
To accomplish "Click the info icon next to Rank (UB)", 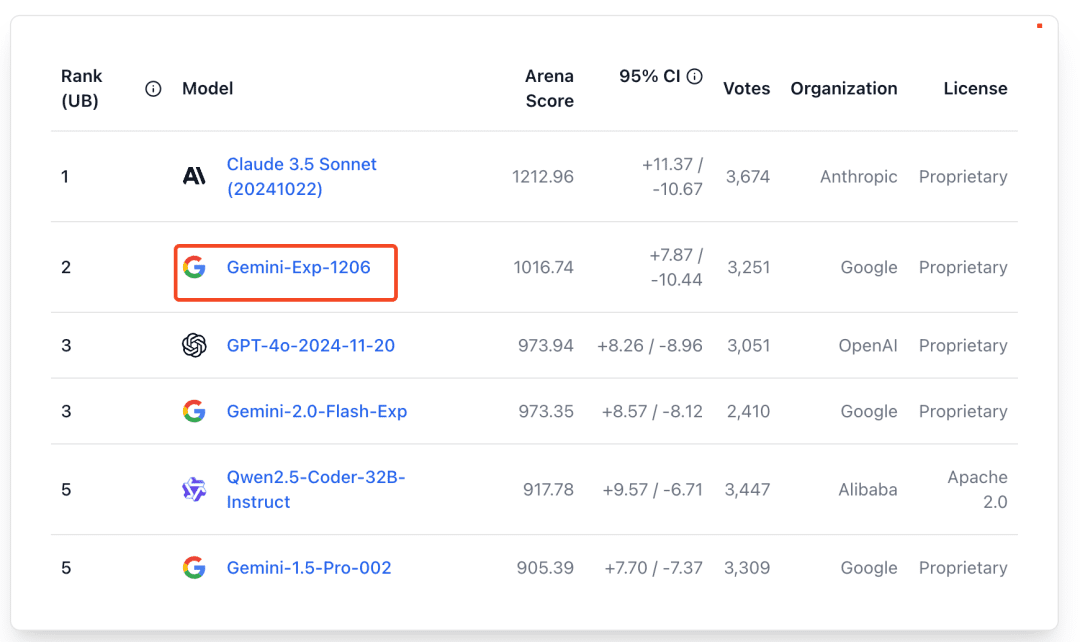I will 153,89.
